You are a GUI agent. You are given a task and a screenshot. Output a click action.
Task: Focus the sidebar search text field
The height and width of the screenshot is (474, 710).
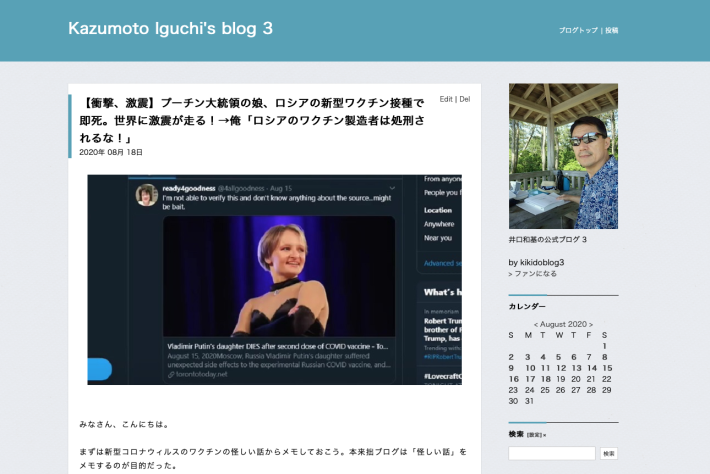(x=552, y=453)
